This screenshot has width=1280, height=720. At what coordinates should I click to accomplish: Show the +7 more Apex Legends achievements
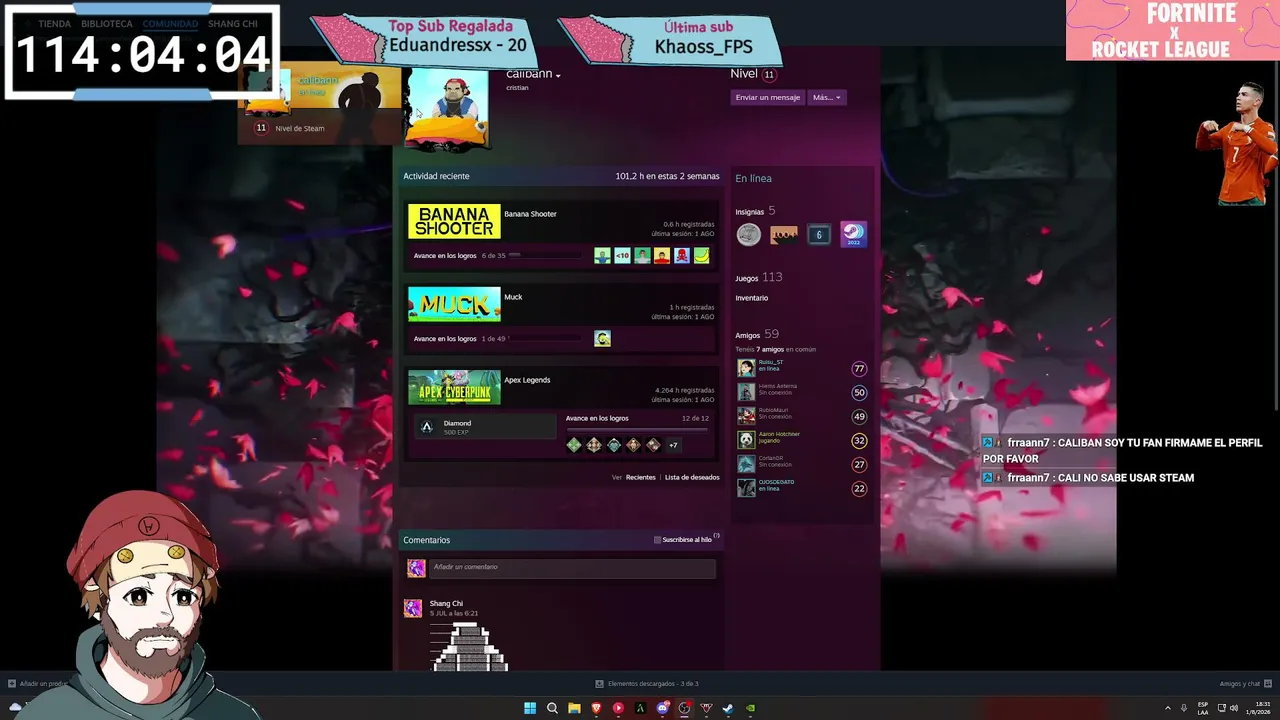pyautogui.click(x=673, y=445)
